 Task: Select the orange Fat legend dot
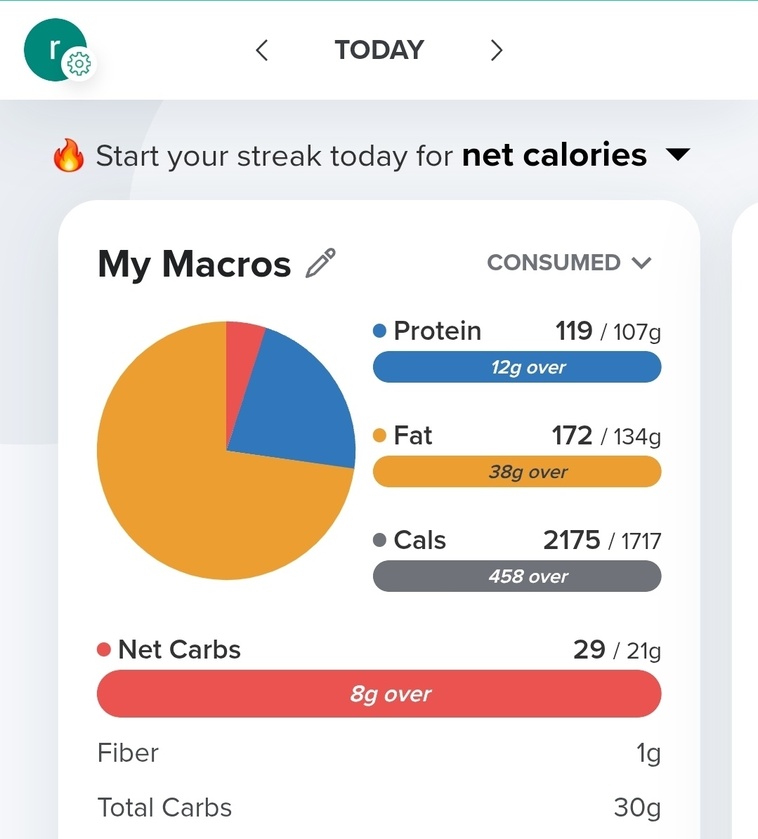point(379,435)
